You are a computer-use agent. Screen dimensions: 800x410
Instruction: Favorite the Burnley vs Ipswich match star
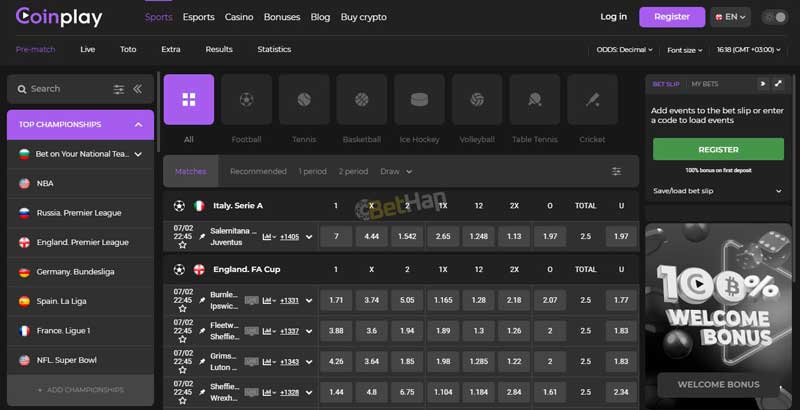(x=183, y=309)
